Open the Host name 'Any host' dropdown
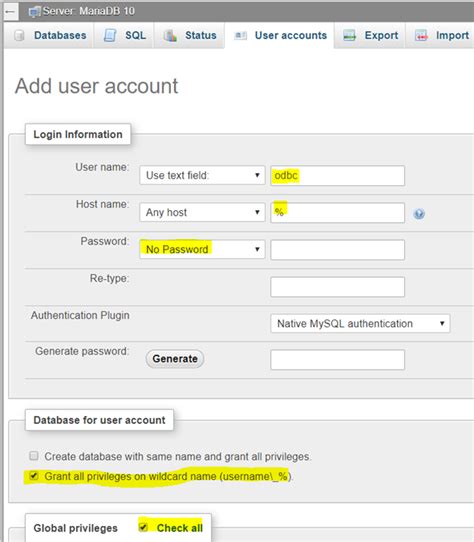 pyautogui.click(x=202, y=212)
